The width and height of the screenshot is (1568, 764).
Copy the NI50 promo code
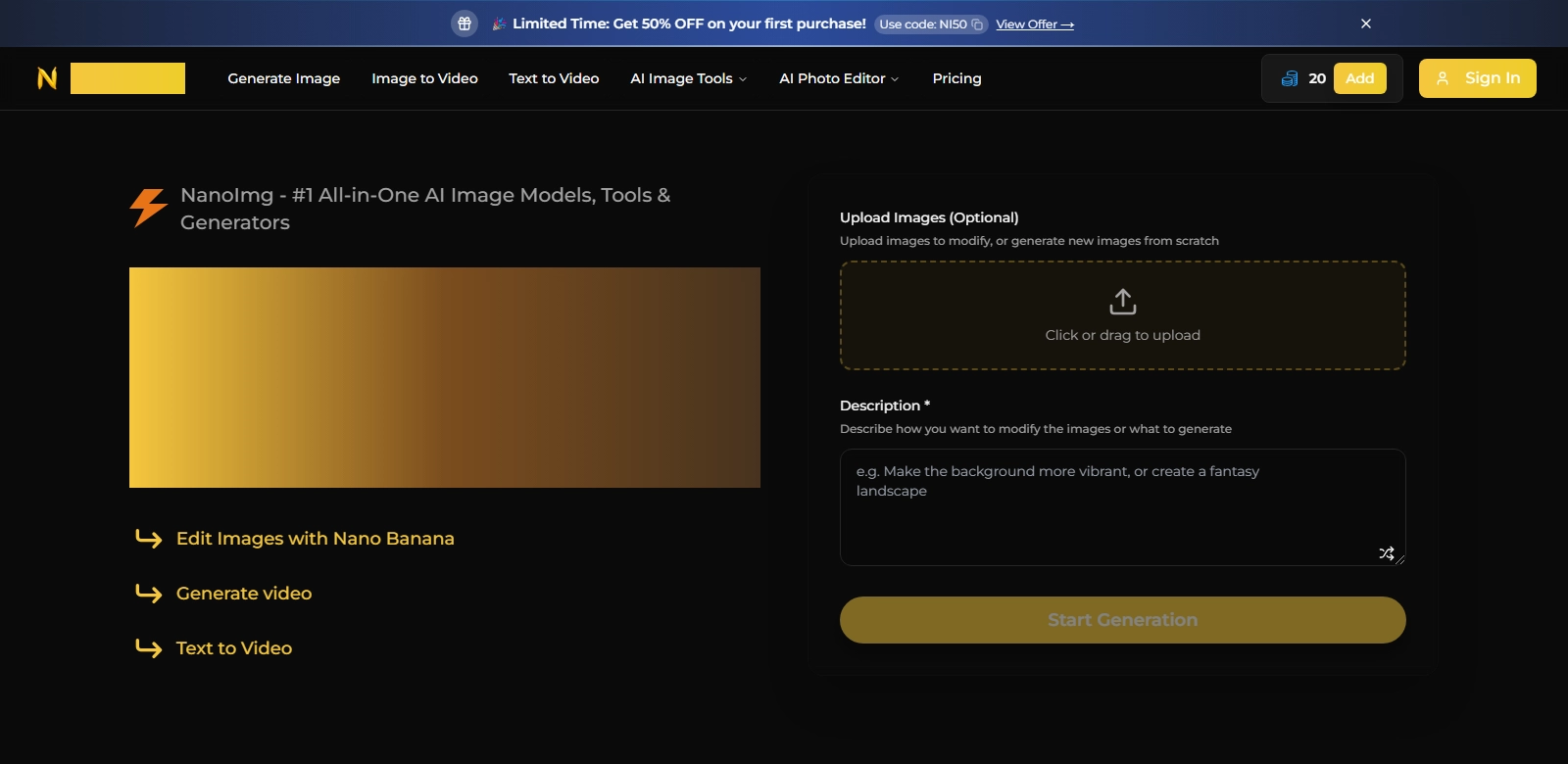(977, 24)
